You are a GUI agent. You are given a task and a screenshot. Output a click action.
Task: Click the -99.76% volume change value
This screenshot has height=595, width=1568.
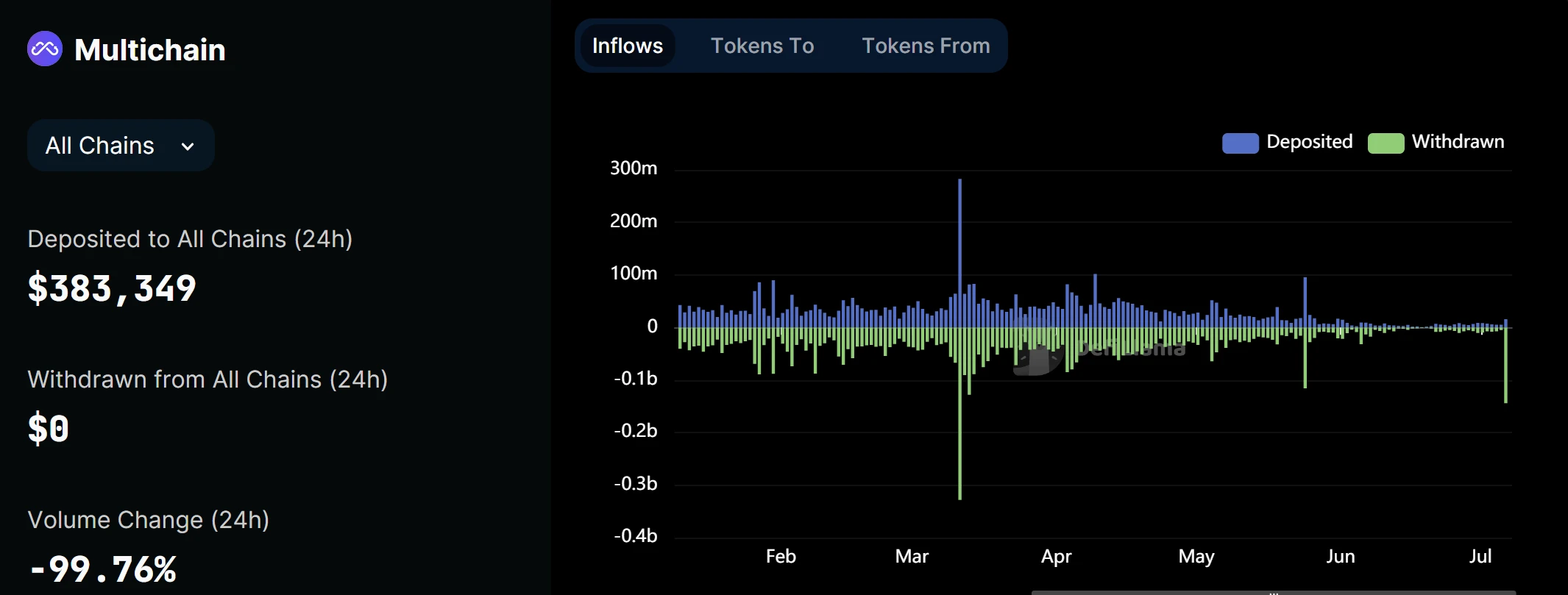click(x=103, y=569)
